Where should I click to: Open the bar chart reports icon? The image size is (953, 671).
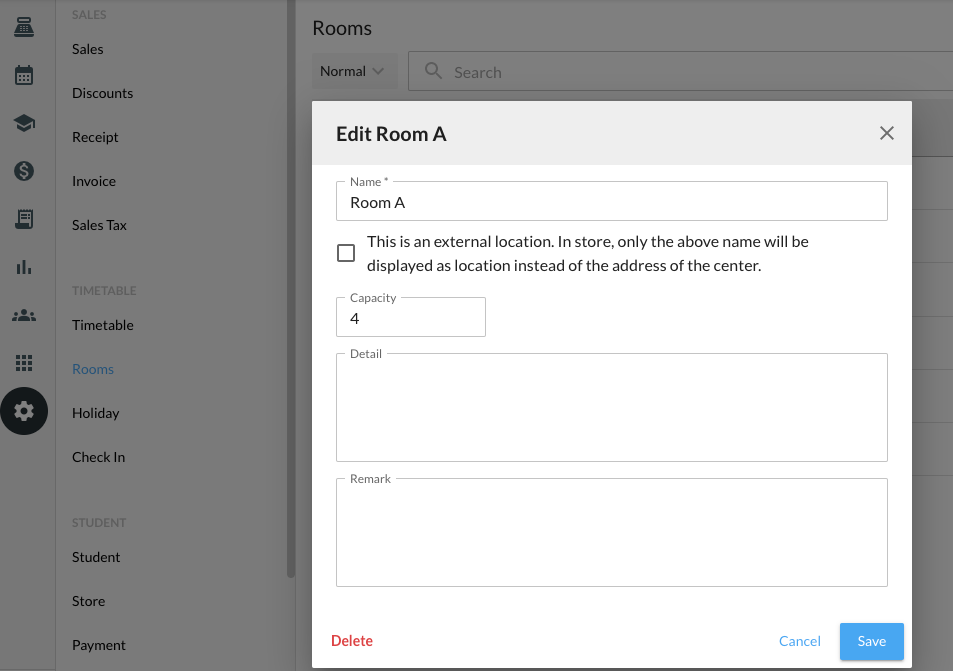(x=24, y=267)
